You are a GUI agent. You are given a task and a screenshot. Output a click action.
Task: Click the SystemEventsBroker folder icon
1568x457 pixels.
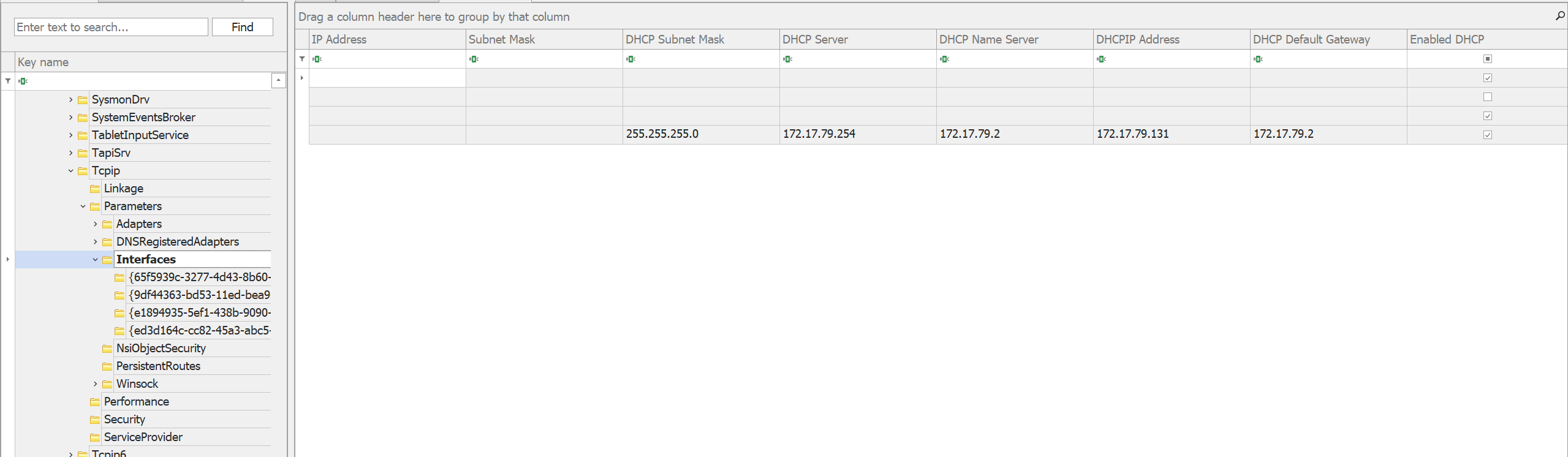click(83, 118)
